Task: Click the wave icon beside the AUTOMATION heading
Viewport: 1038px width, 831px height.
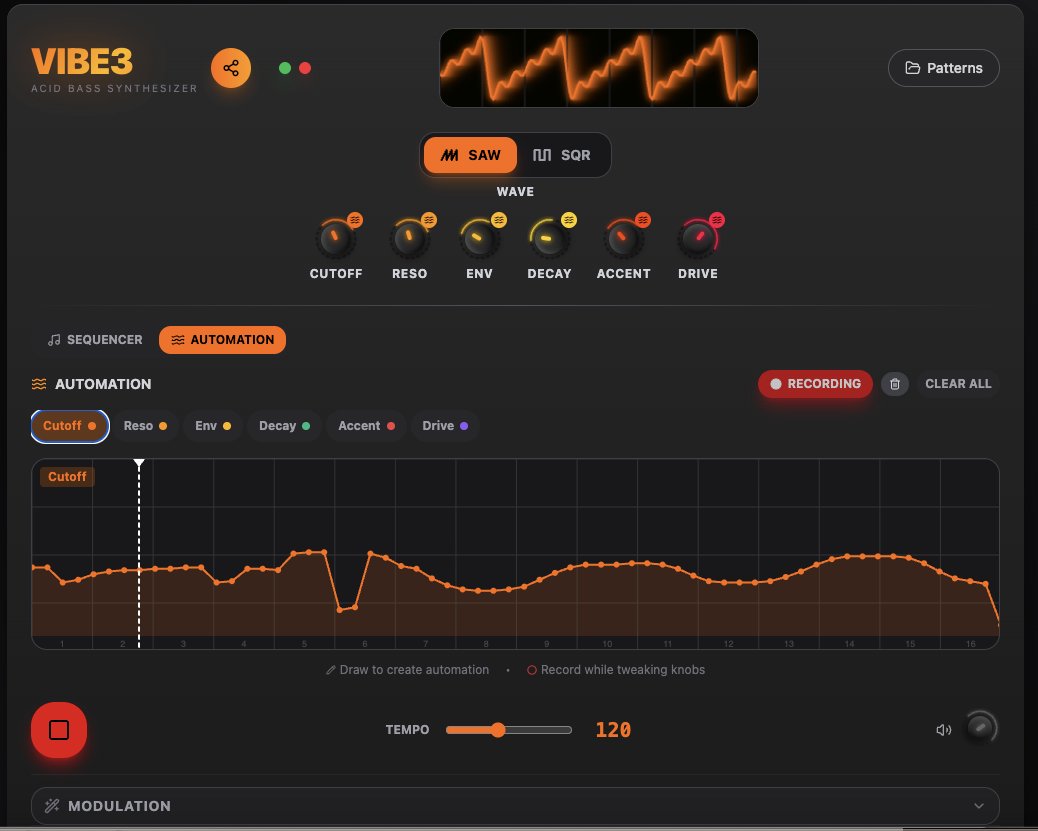Action: click(x=39, y=384)
